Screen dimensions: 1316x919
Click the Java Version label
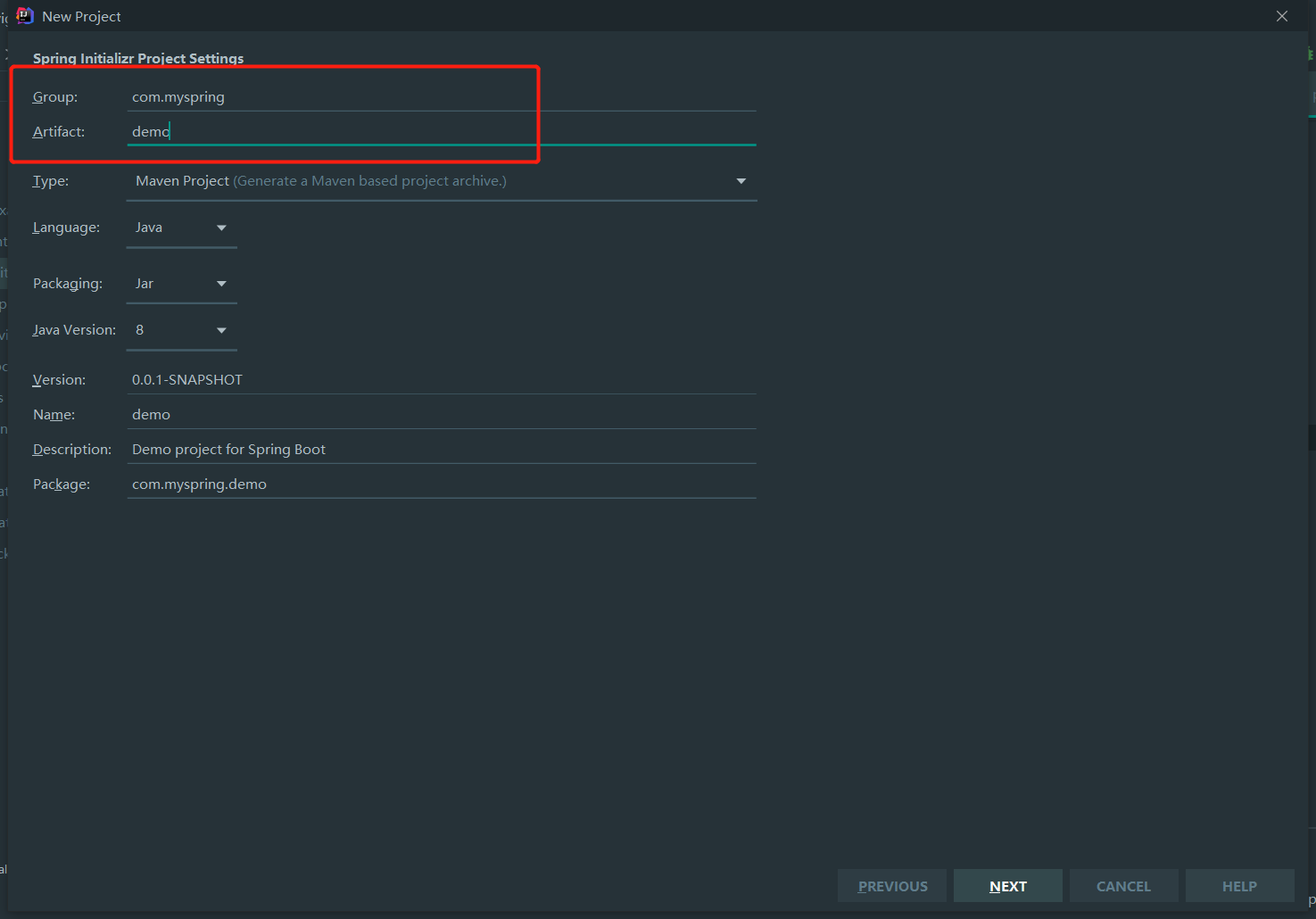coord(74,330)
